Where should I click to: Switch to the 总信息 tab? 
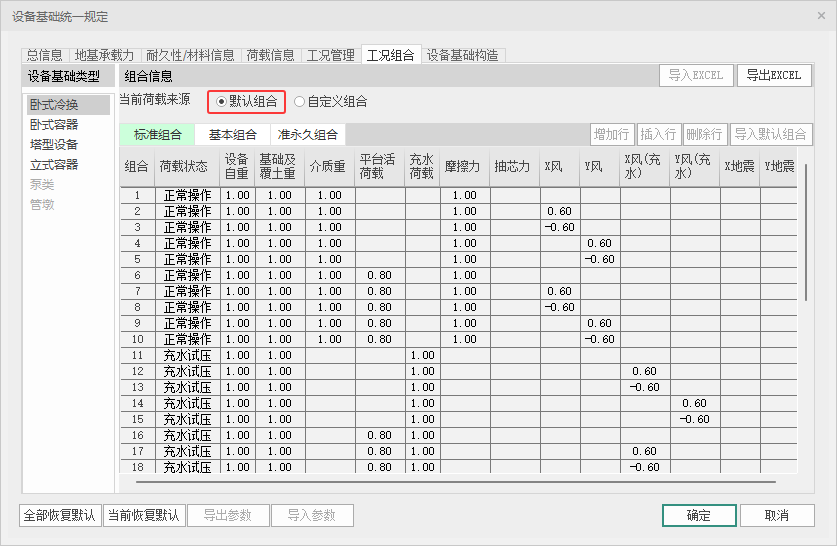click(45, 55)
